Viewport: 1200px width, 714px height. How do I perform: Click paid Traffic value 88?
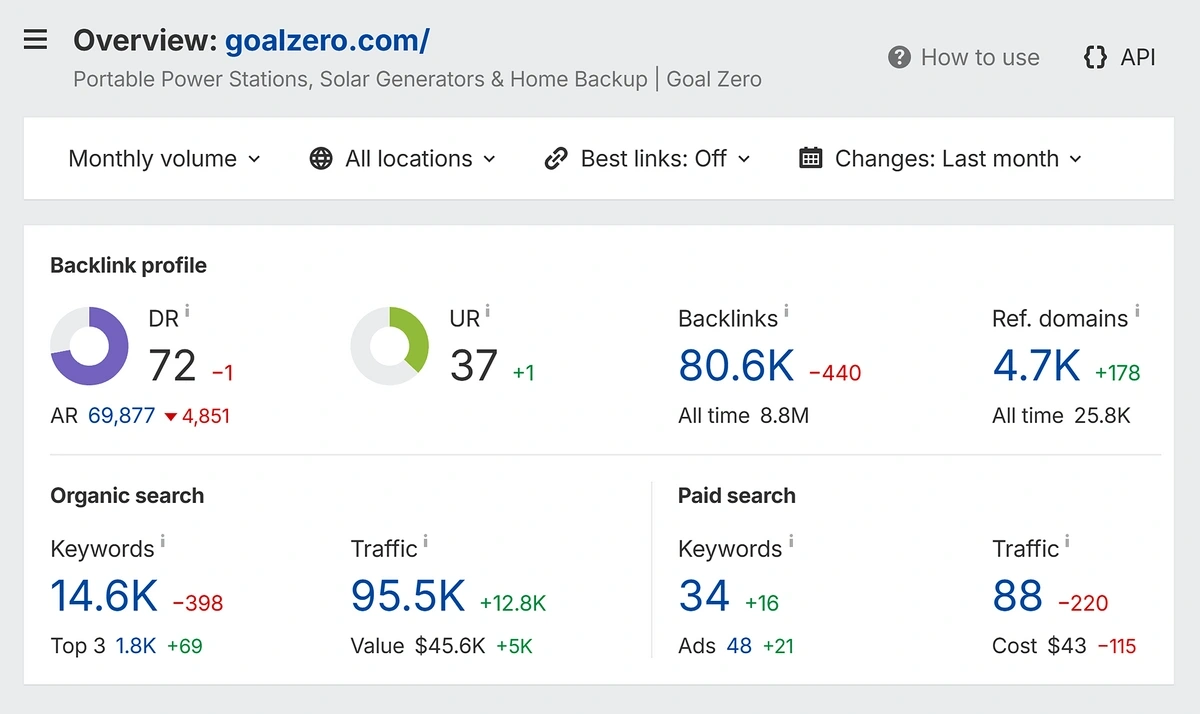click(x=1018, y=596)
